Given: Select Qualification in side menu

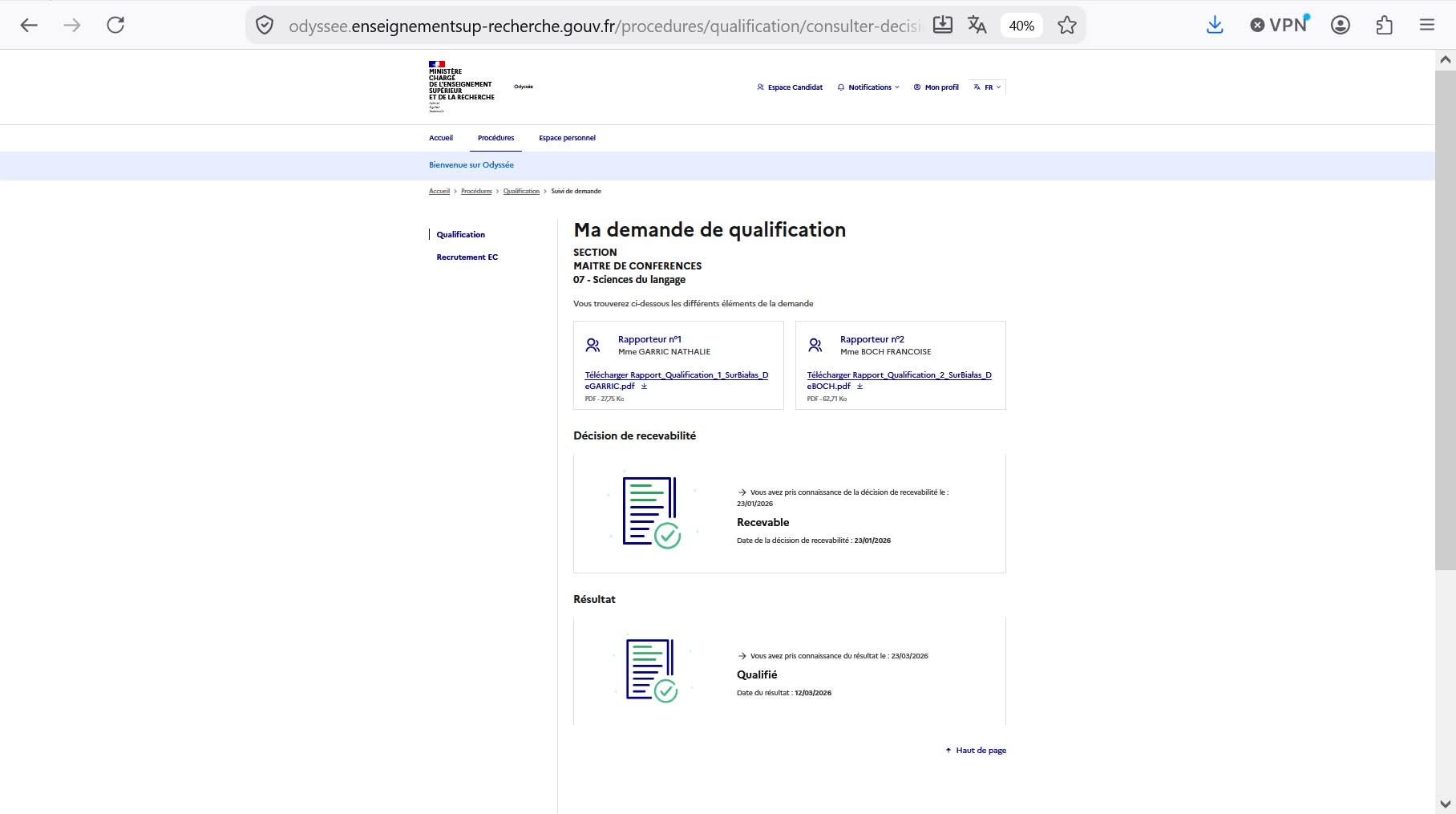Looking at the screenshot, I should [460, 235].
